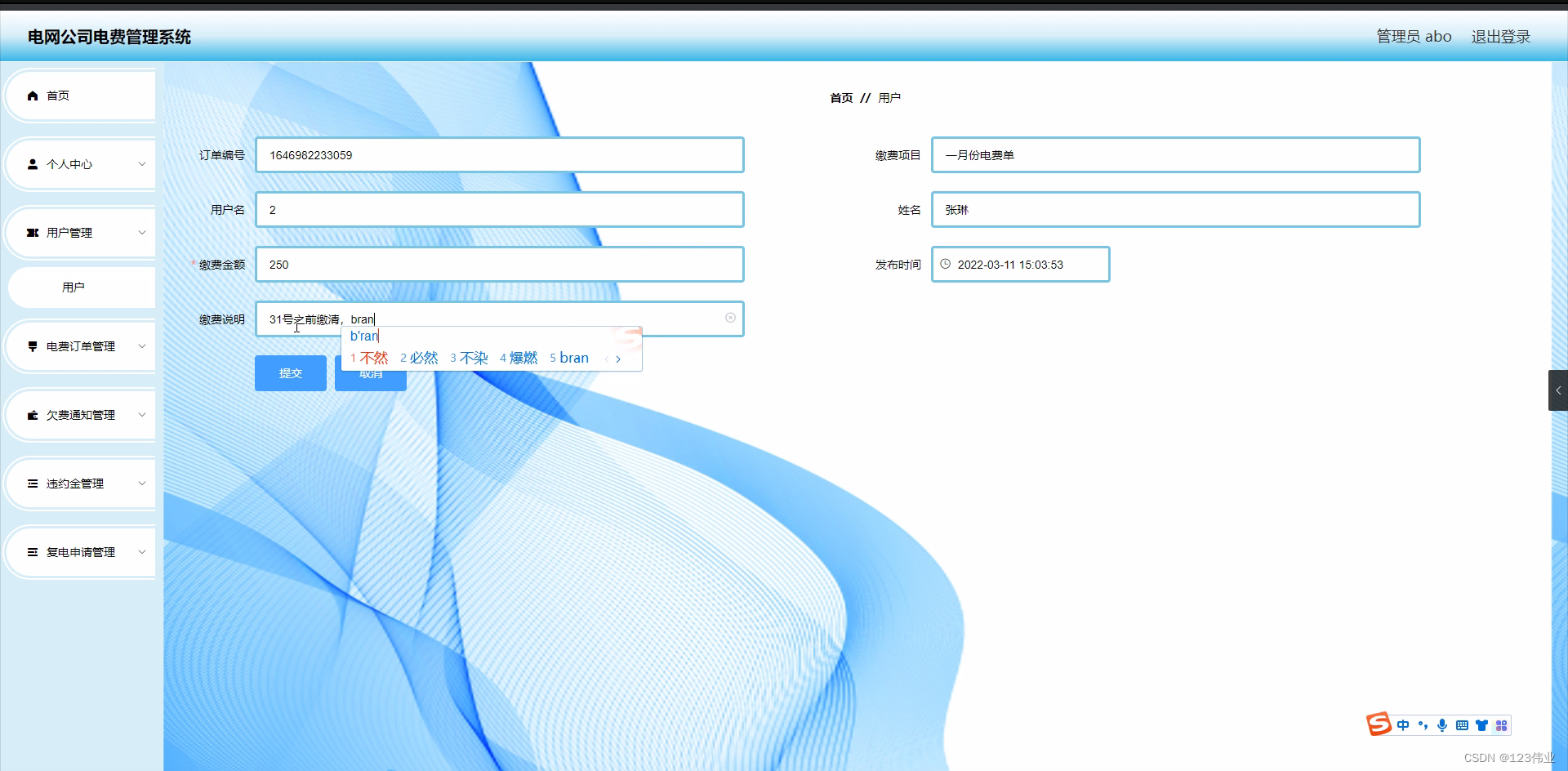Screen dimensions: 1568x771
Task: Open the 首页 breadcrumb link
Action: point(842,97)
